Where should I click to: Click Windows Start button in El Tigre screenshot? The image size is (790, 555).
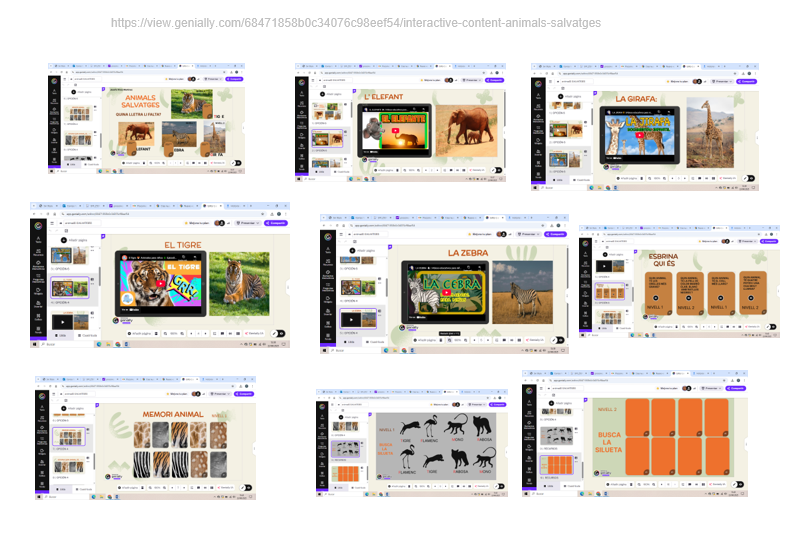(x=34, y=344)
